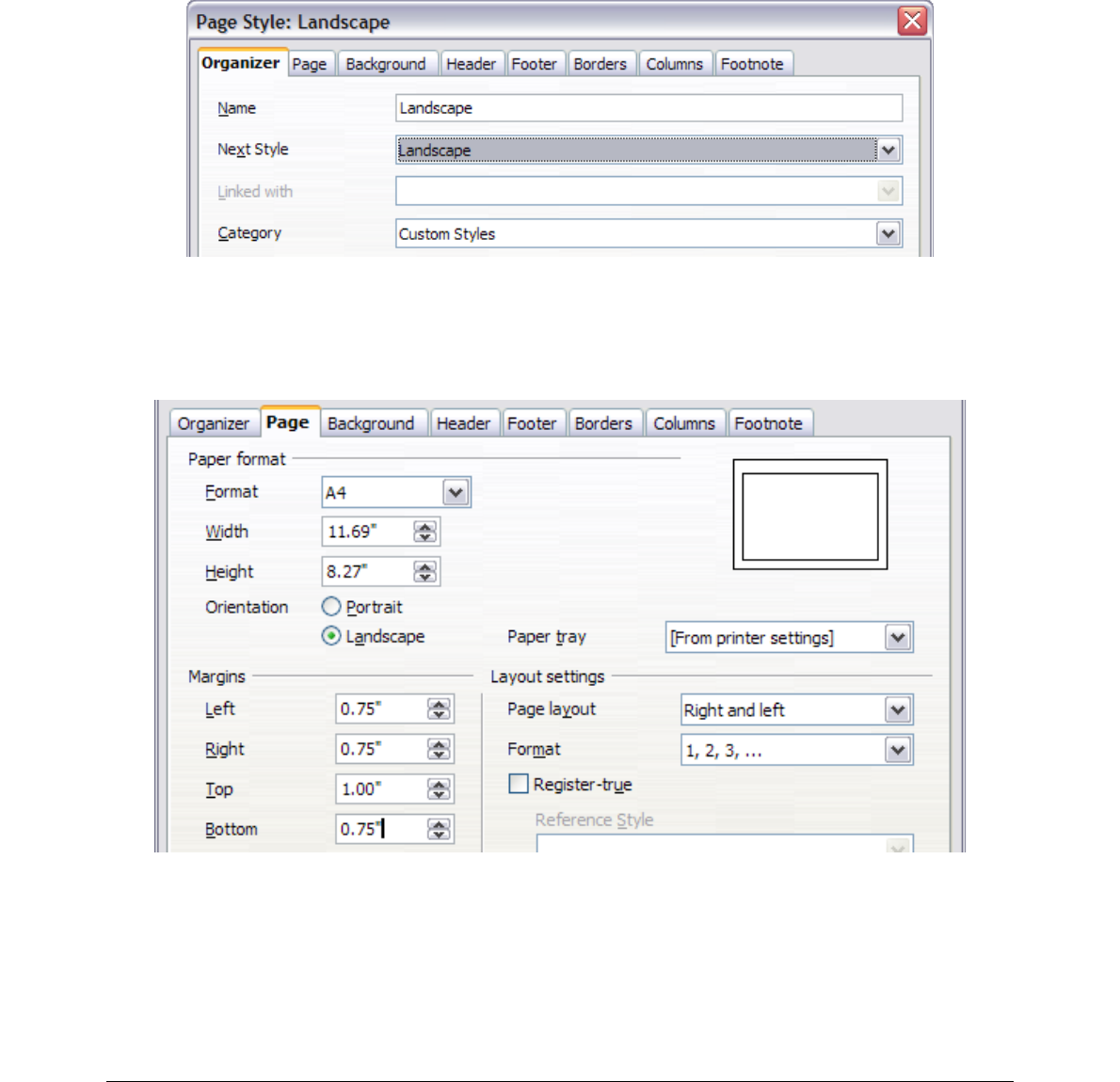Increase the Right margin value
This screenshot has width=1120, height=1082.
coord(440,743)
